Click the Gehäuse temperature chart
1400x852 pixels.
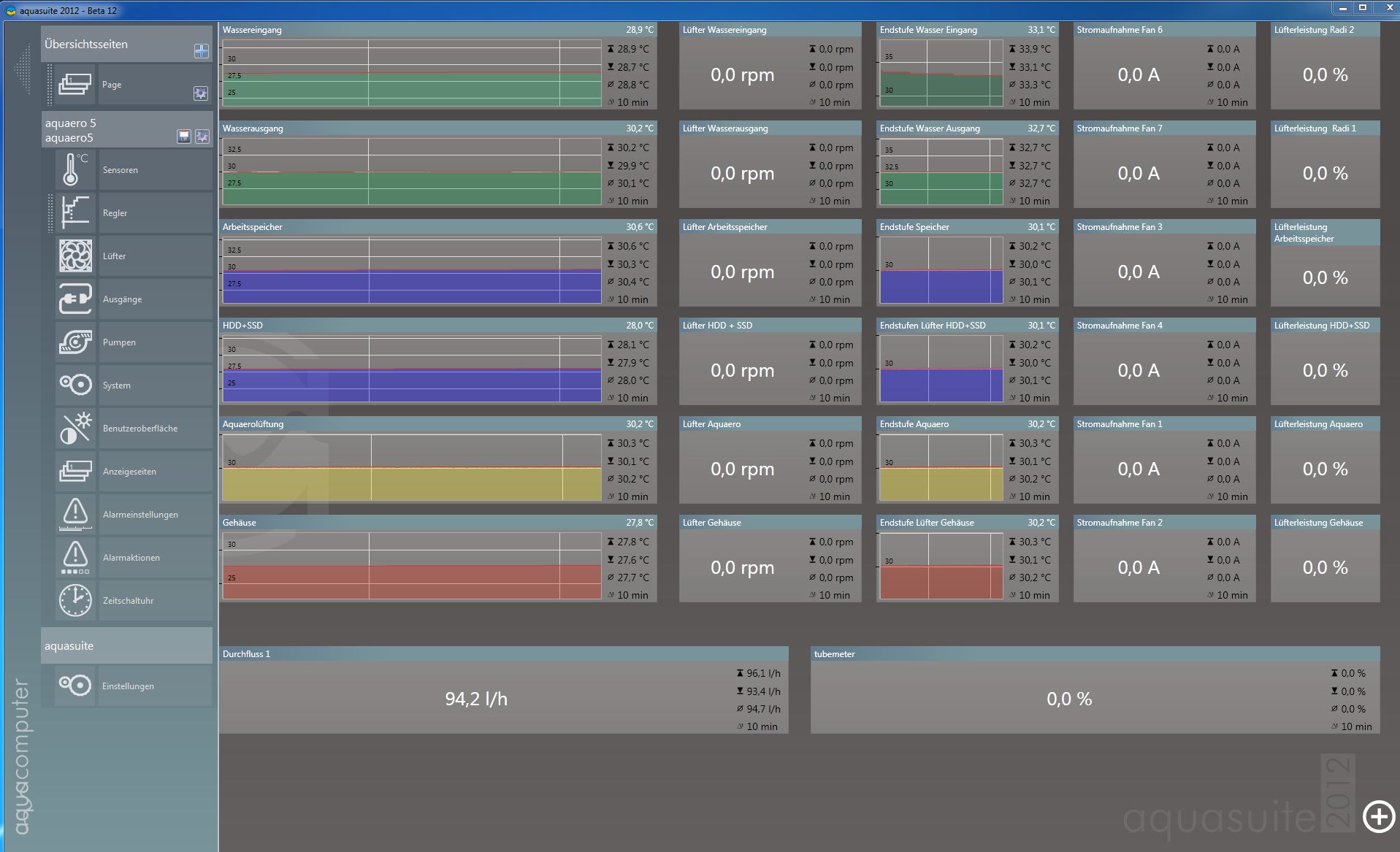coord(412,566)
